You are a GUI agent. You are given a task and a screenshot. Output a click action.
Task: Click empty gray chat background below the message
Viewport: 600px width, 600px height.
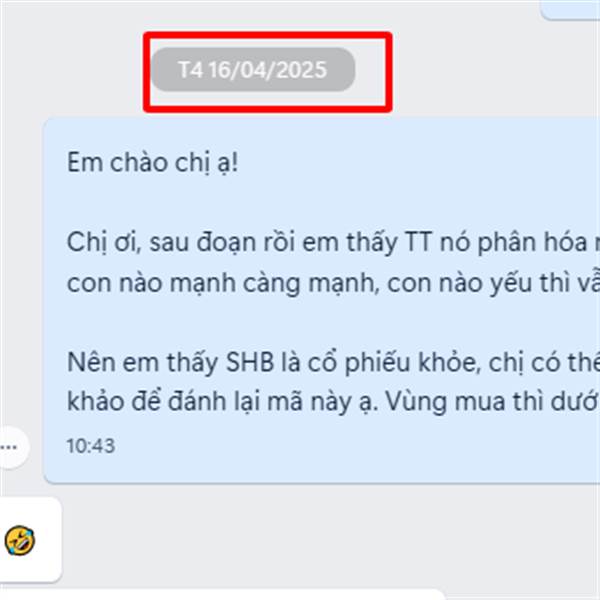click(x=325, y=536)
